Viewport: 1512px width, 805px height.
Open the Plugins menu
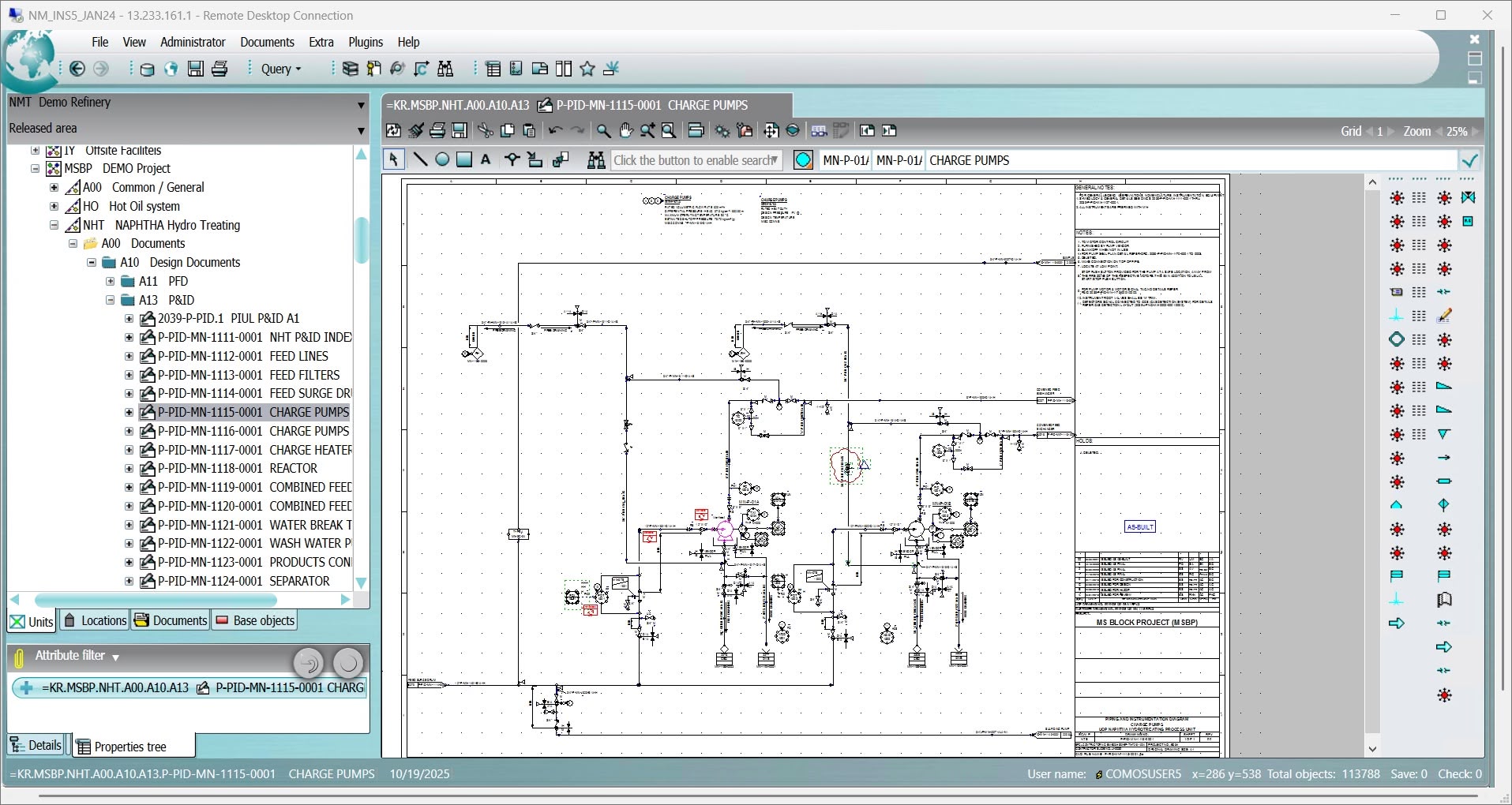365,43
